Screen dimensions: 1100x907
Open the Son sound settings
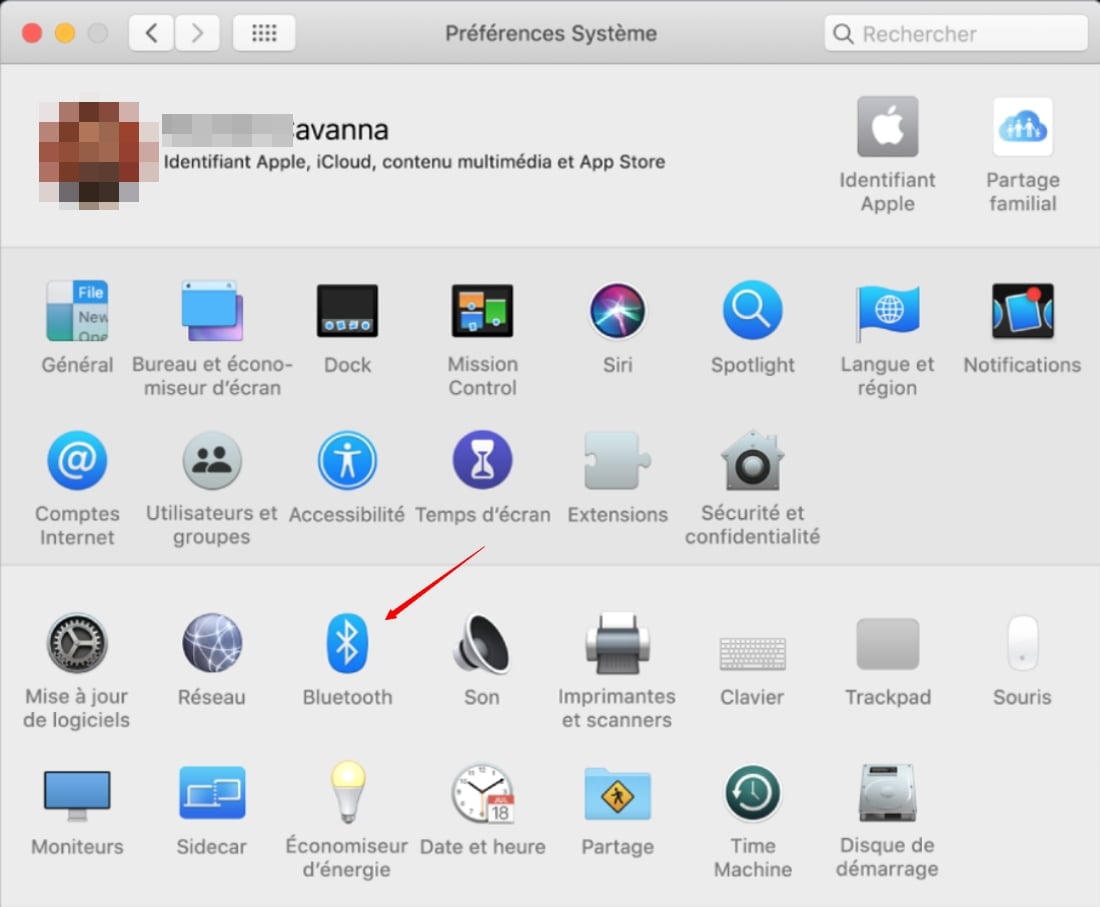482,643
